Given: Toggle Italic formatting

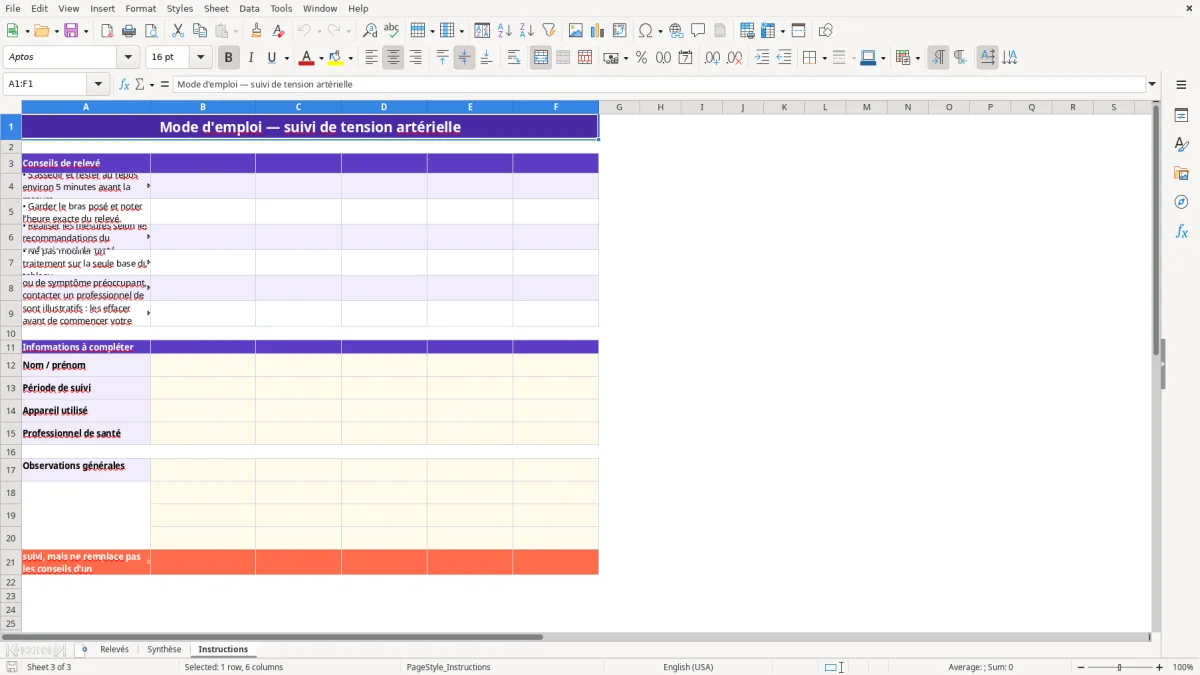Looking at the screenshot, I should click(x=251, y=58).
